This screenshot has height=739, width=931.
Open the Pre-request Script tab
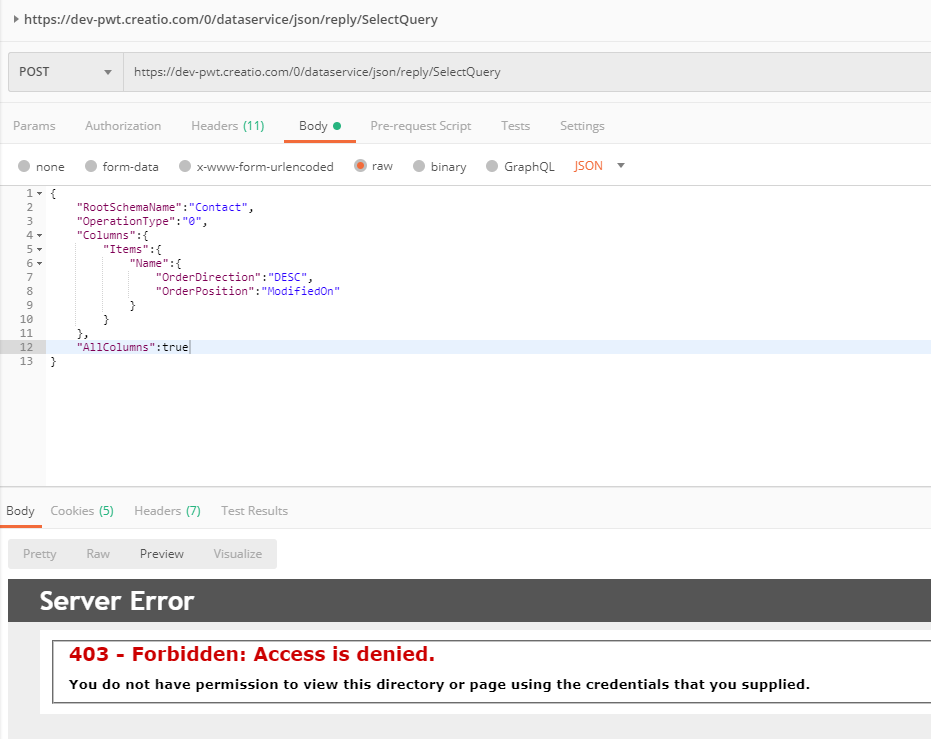point(420,126)
